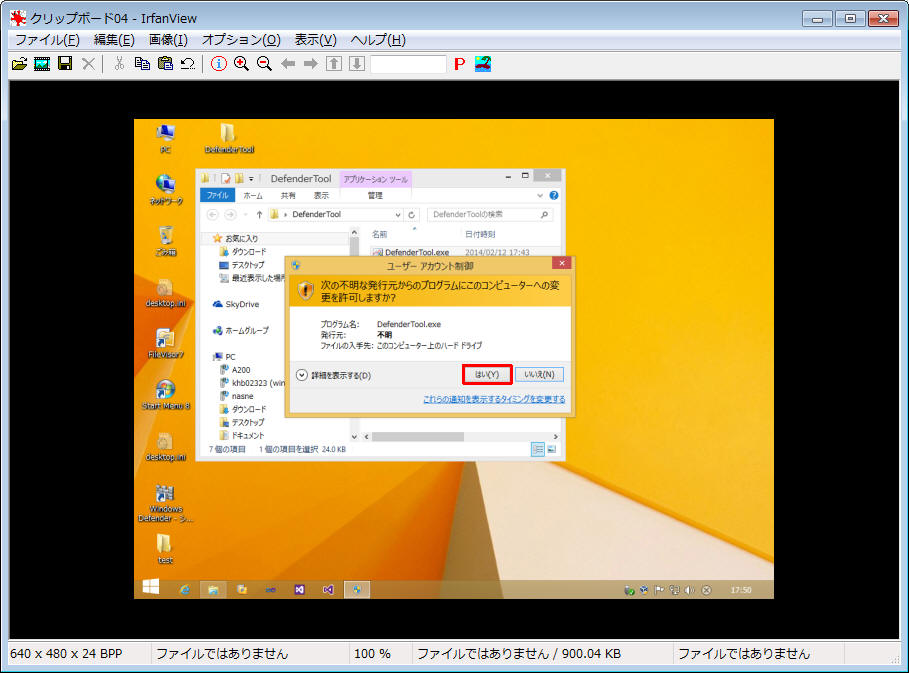This screenshot has width=909, height=673.
Task: Open the オプション(O) menu
Action: point(241,40)
